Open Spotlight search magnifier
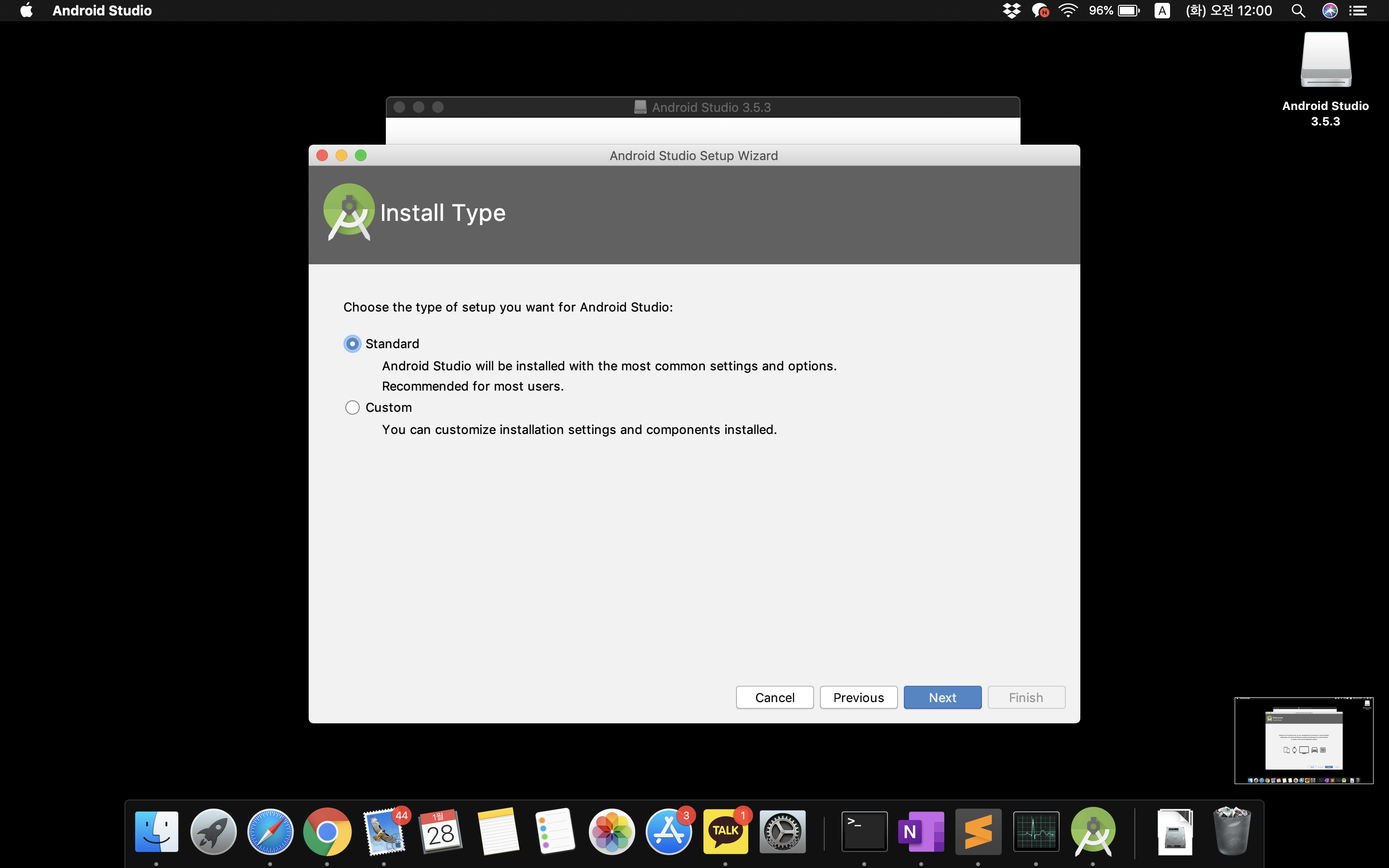 point(1298,10)
